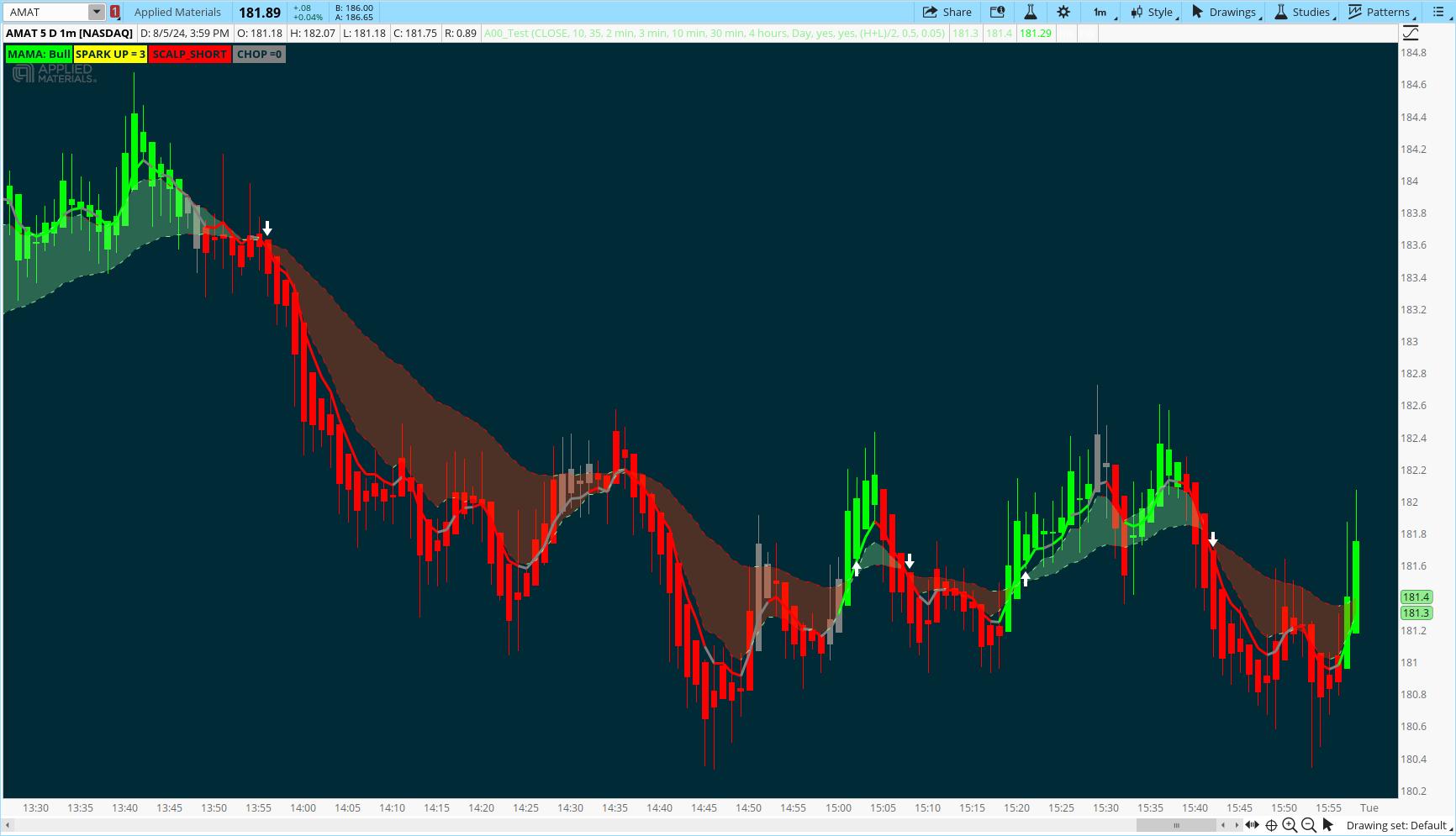Click the SPARK UP = 3 label
The width and height of the screenshot is (1456, 836).
pos(110,54)
